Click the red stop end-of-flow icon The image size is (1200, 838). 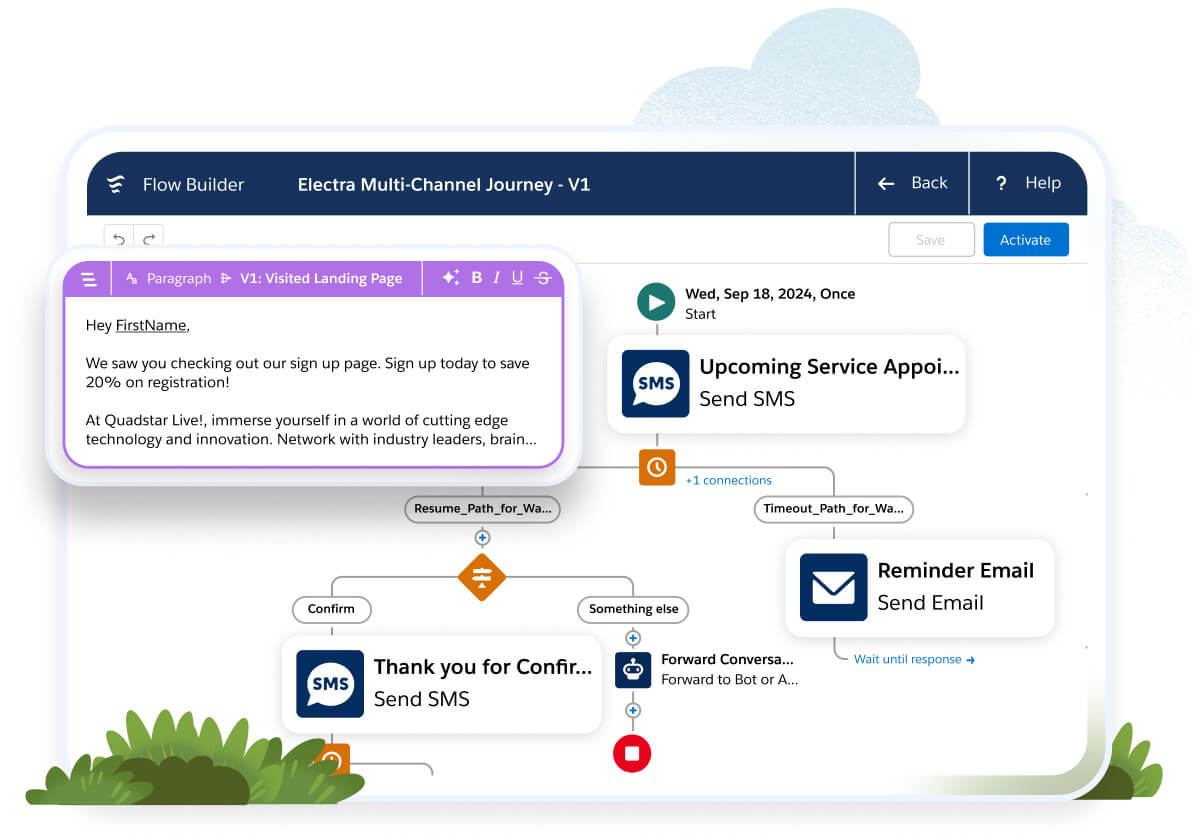[x=632, y=754]
